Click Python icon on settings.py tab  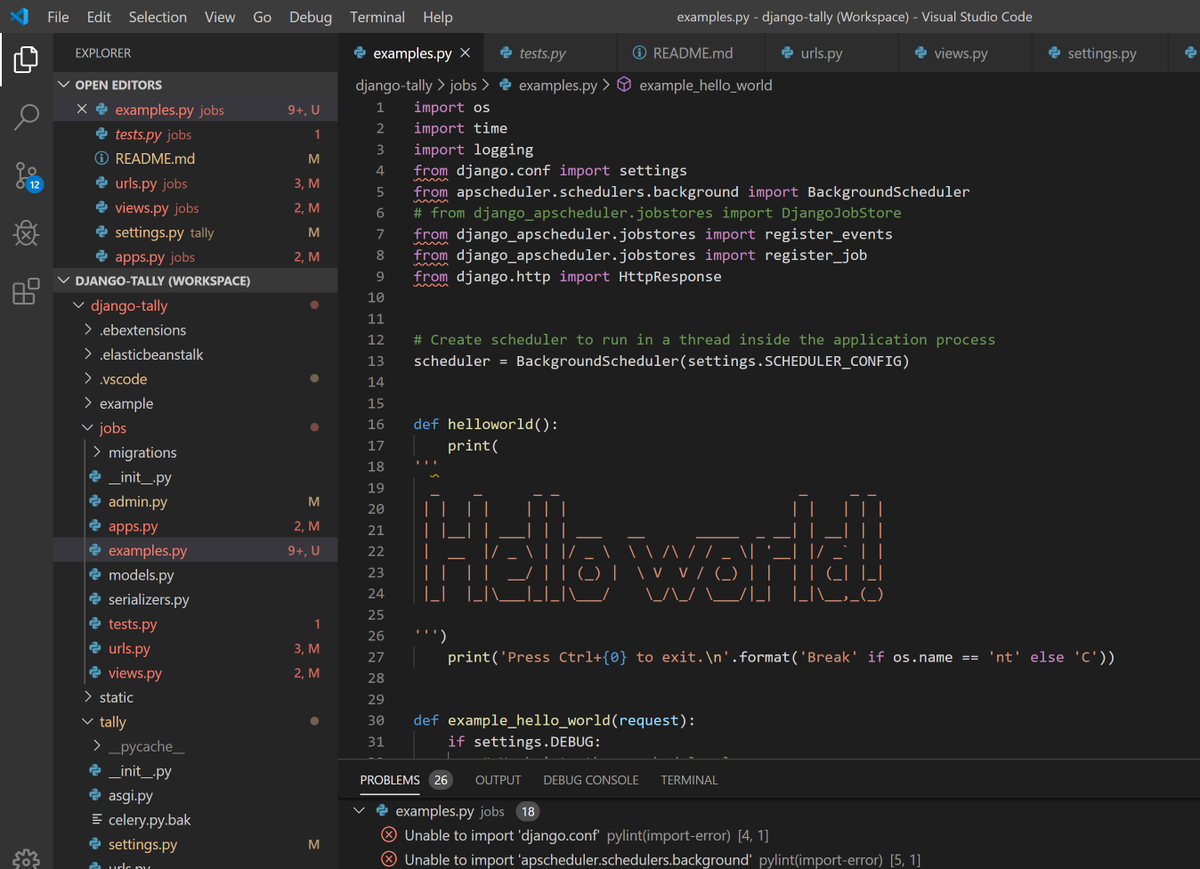click(1054, 53)
